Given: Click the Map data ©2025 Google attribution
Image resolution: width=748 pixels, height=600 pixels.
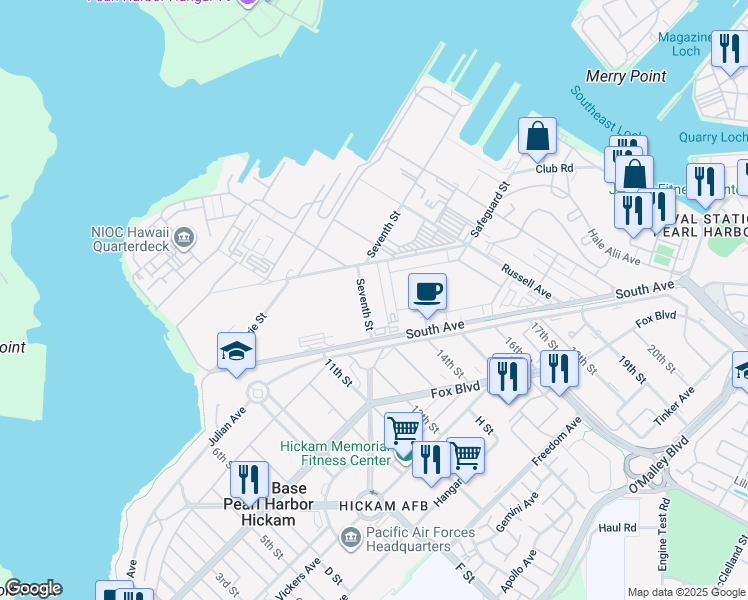Looking at the screenshot, I should [x=686, y=592].
